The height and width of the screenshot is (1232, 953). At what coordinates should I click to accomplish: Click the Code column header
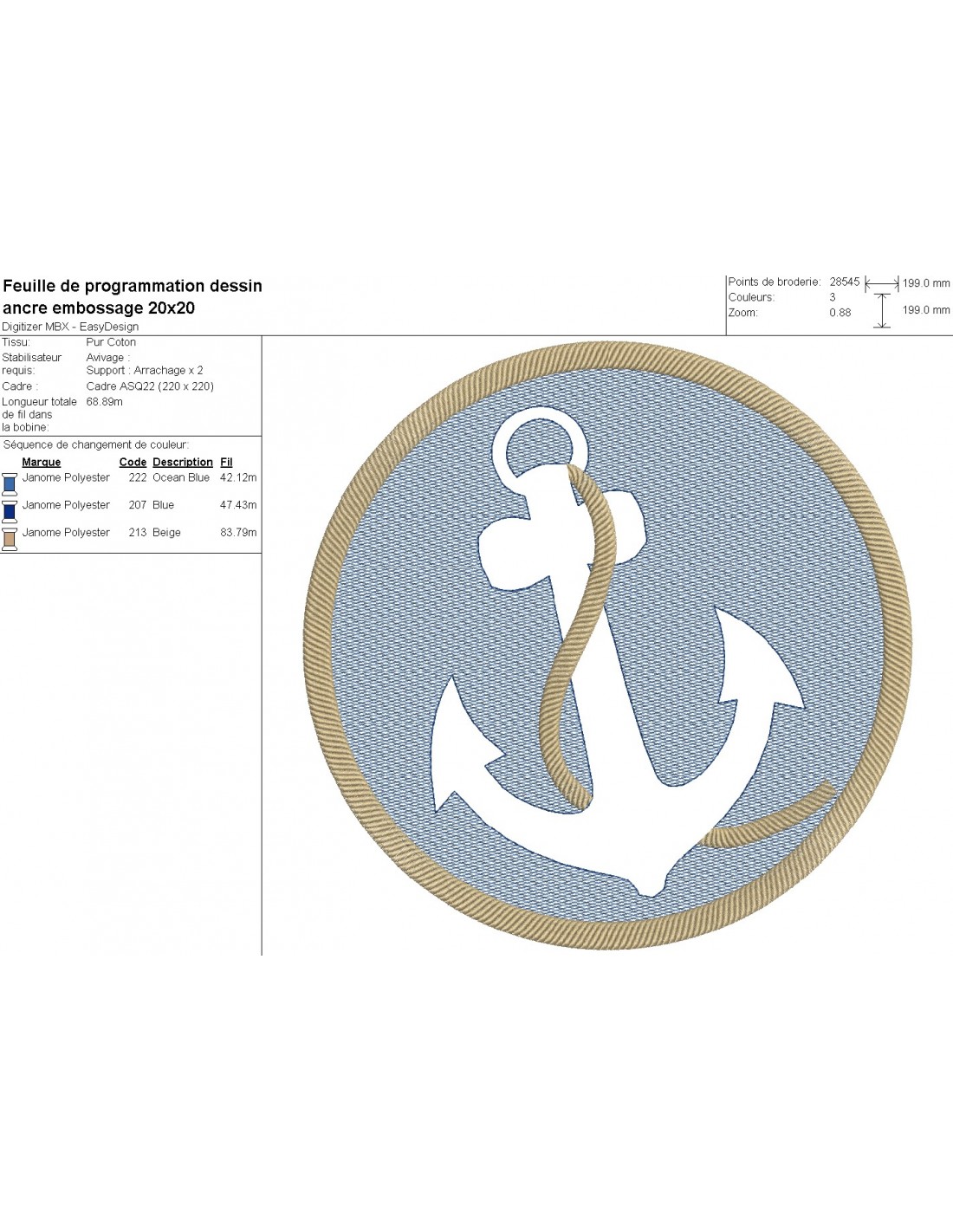coord(133,463)
